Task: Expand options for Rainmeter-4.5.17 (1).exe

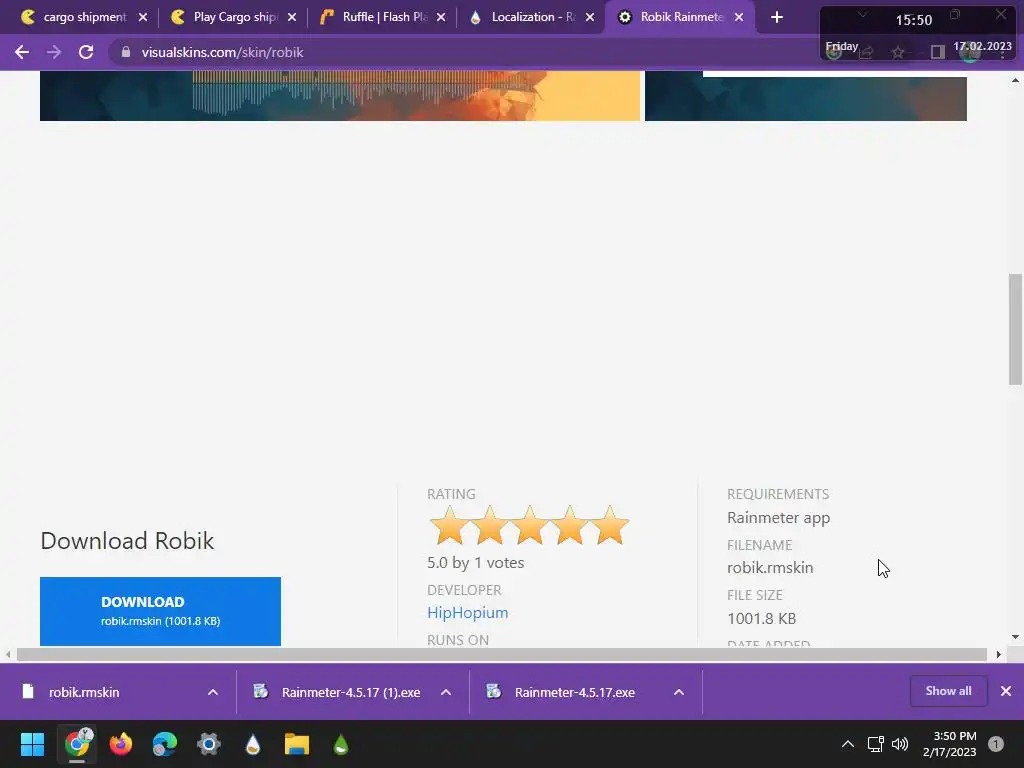Action: coord(446,692)
